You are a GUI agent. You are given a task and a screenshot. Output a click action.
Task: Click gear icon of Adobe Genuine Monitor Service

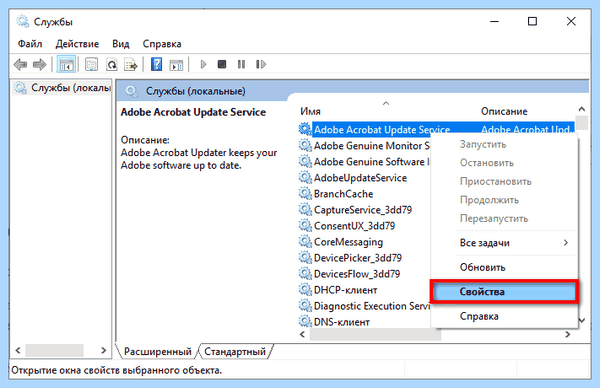305,145
